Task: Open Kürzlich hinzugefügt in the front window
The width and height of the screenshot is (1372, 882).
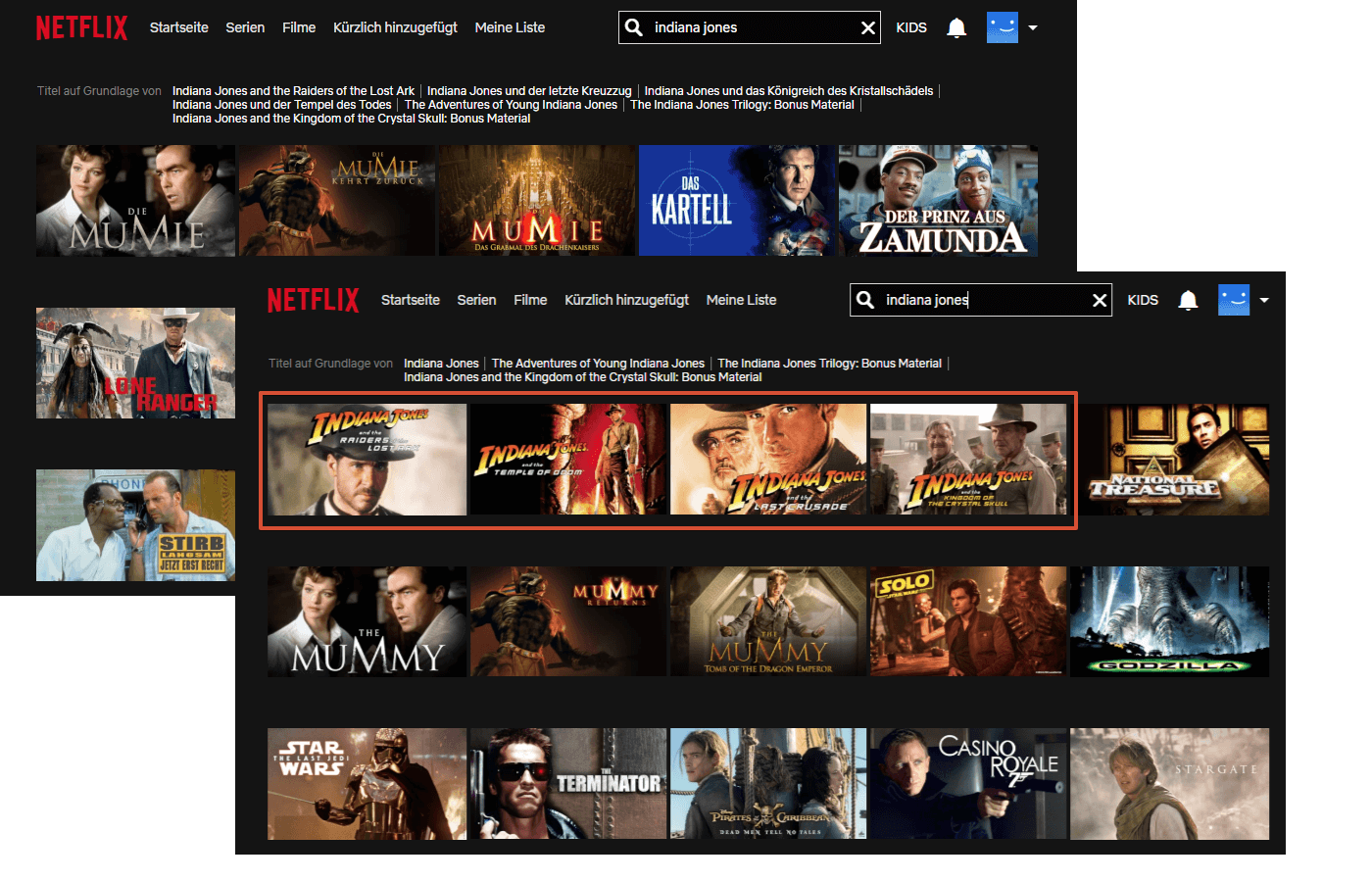Action: (626, 300)
